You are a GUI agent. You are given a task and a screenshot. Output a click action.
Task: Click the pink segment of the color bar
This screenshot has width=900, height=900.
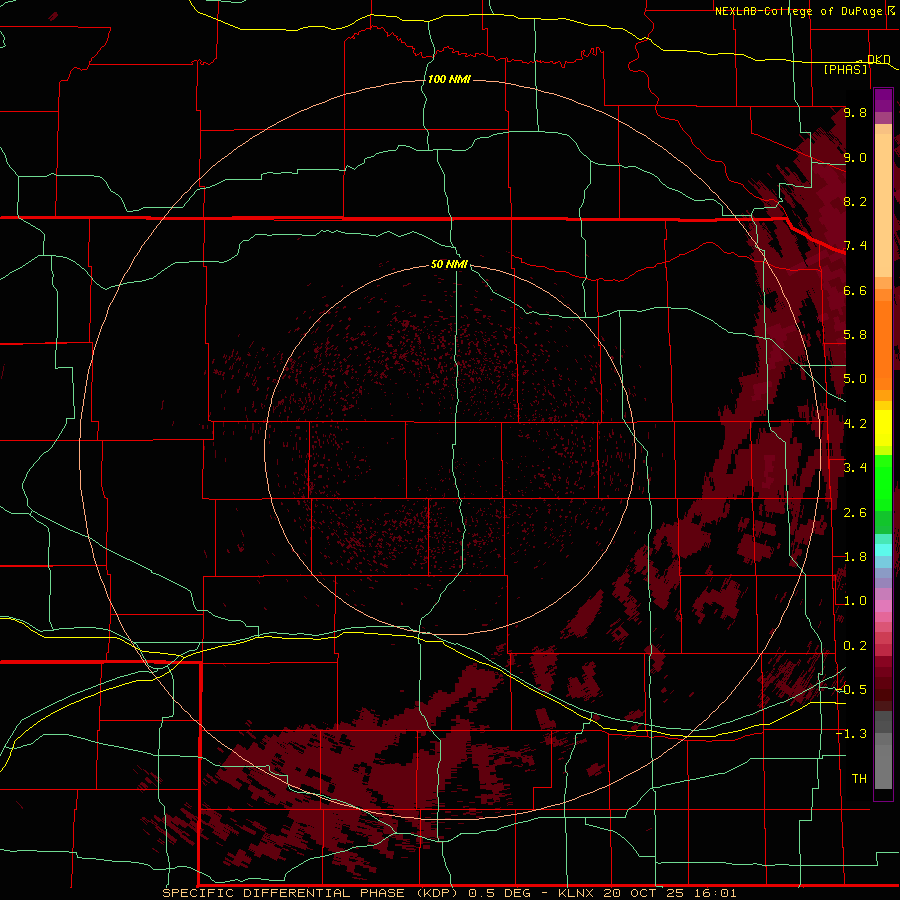pyautogui.click(x=883, y=606)
